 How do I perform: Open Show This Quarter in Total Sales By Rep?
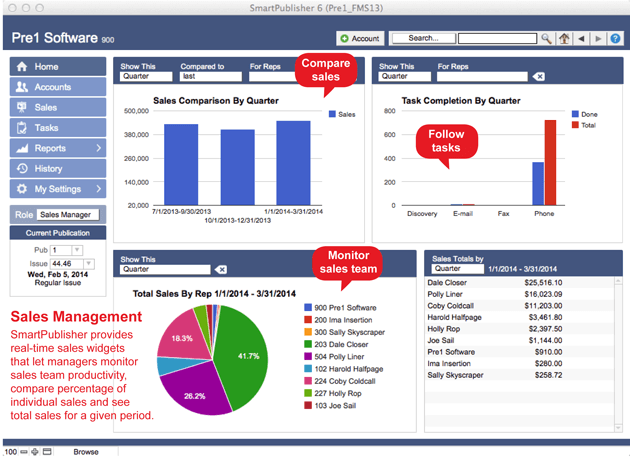pos(165,270)
